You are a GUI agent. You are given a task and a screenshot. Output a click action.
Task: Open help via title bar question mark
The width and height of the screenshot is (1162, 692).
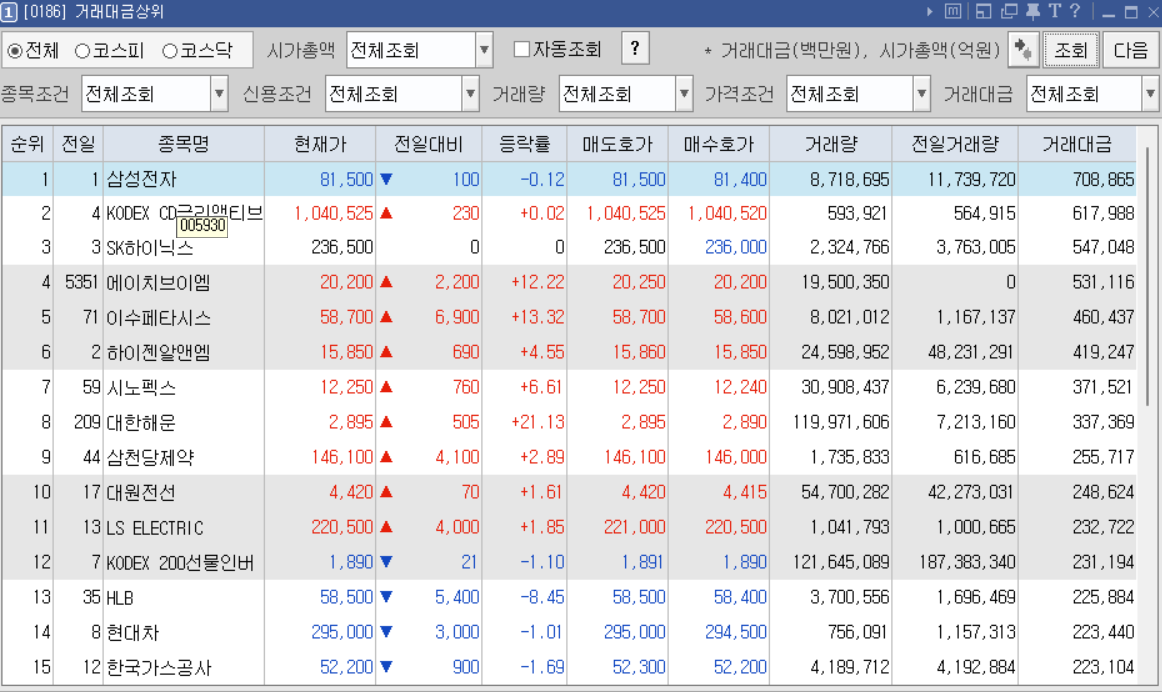[1075, 12]
